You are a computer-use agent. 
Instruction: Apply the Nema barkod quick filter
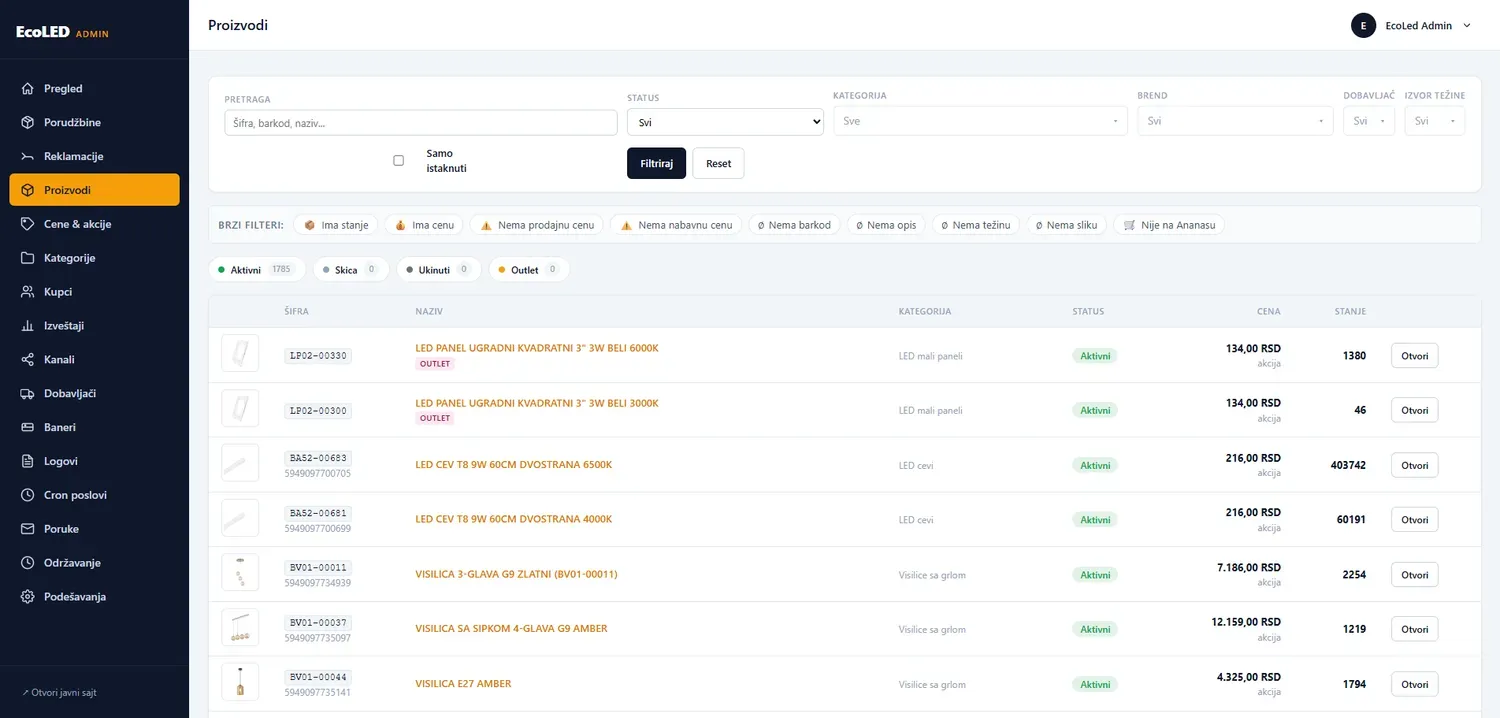pos(794,225)
